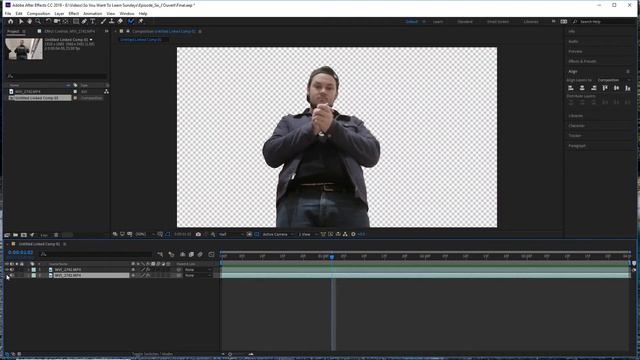Select the Eraser tool

[x=120, y=21]
